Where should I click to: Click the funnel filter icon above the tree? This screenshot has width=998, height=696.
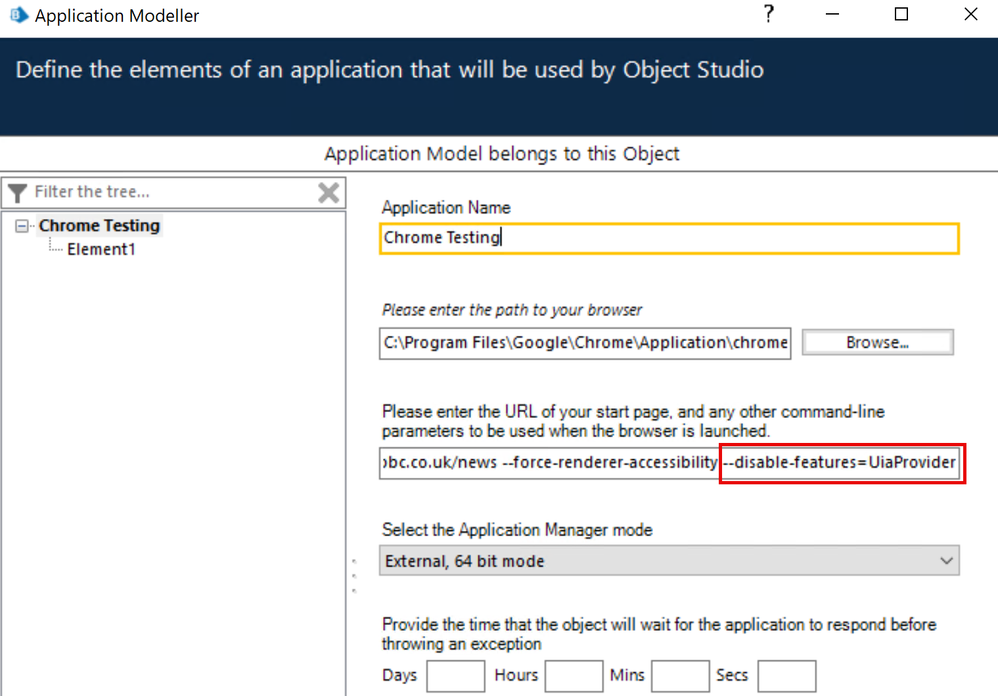(17, 192)
